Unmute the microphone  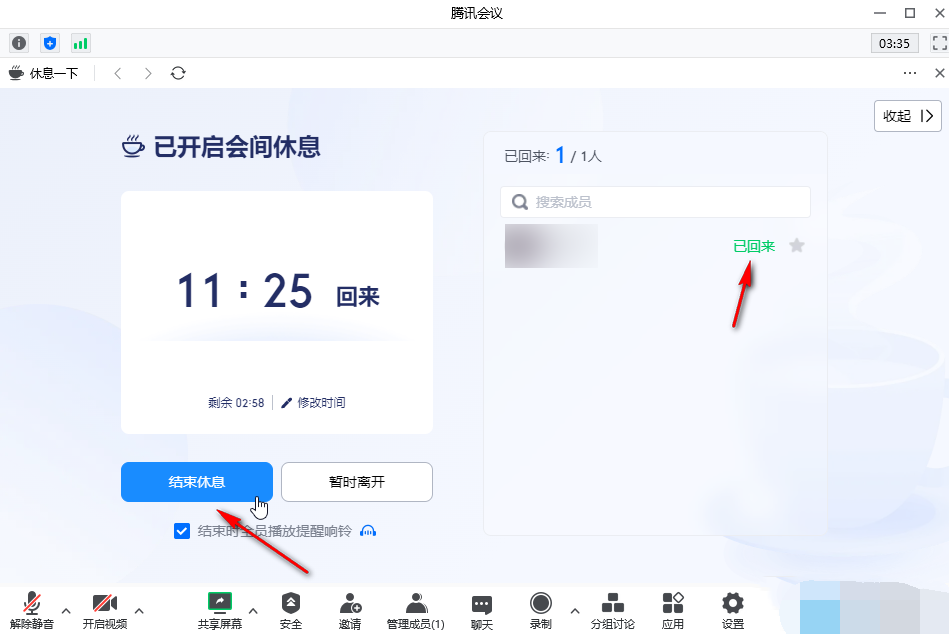[x=32, y=609]
